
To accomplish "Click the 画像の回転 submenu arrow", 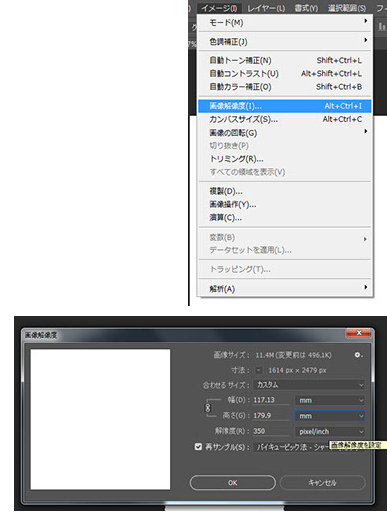I will [365, 131].
